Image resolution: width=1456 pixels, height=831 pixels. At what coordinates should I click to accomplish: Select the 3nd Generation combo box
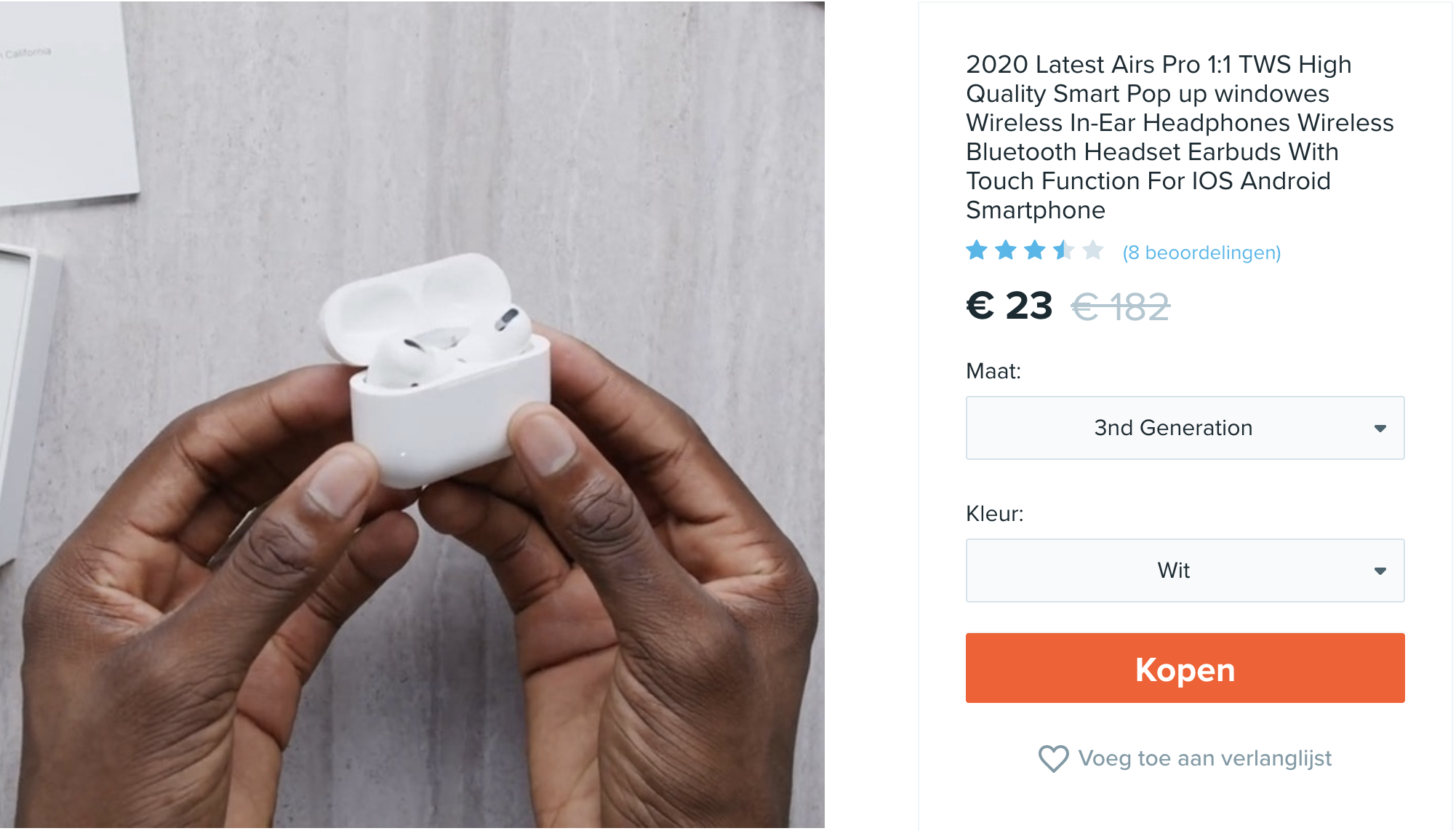(x=1185, y=428)
